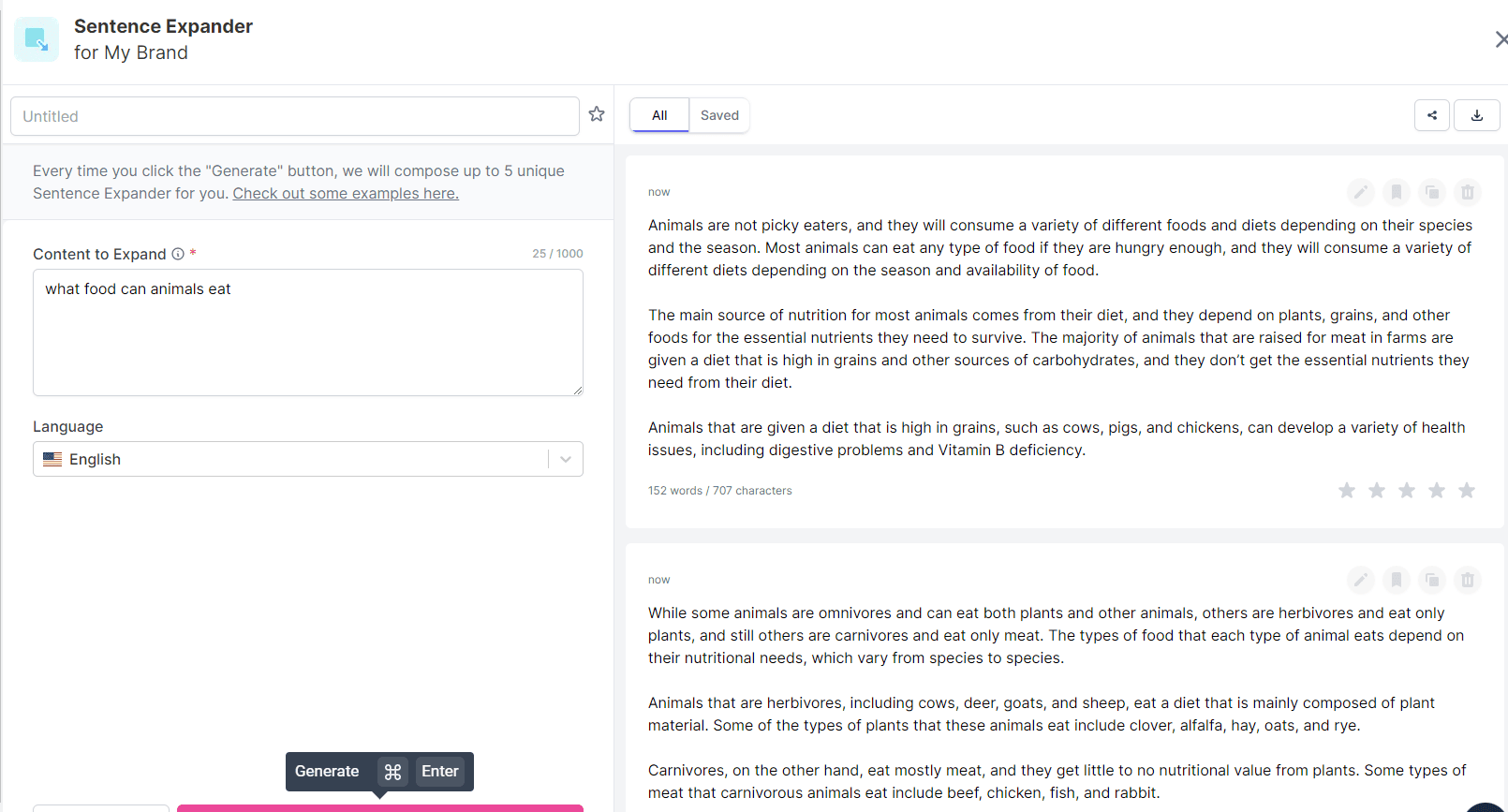Screen dimensions: 1508x812
Task: Rate the first result four stars
Action: coord(1437,491)
